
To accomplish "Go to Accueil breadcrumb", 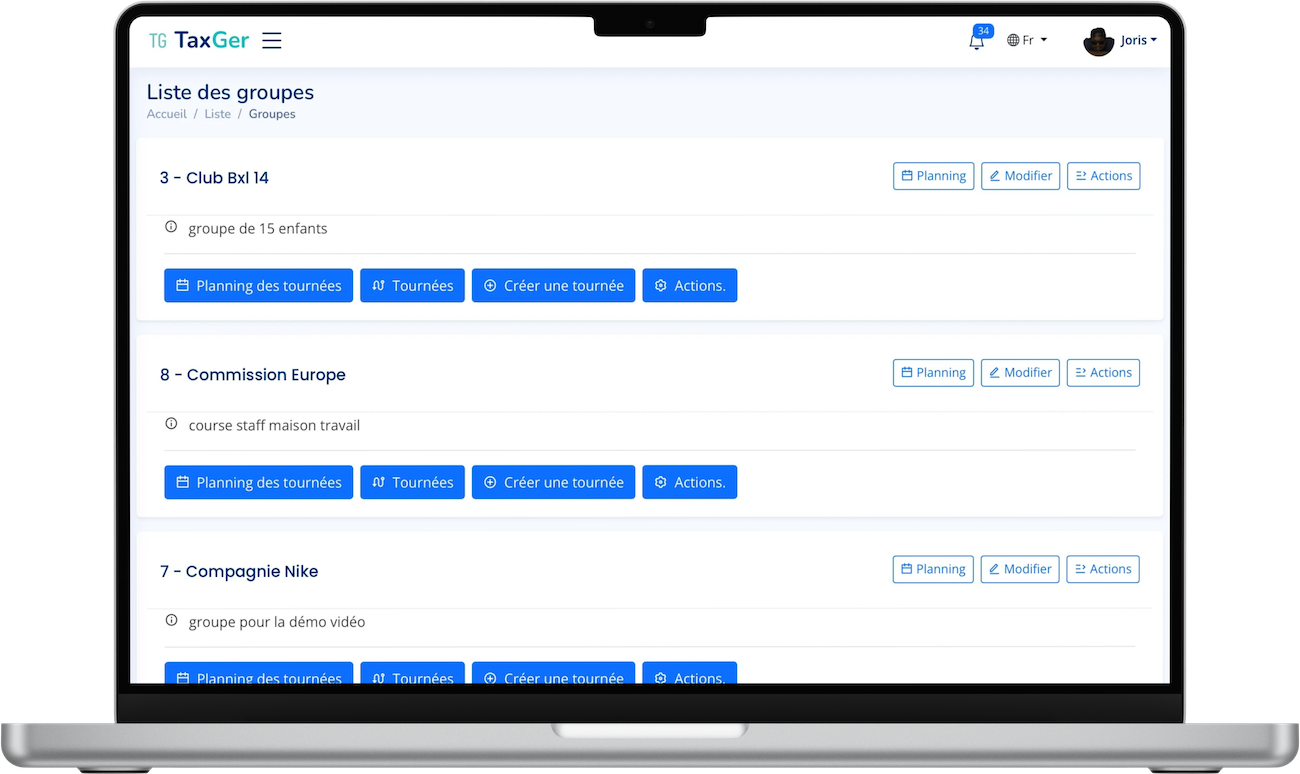I will coord(167,114).
